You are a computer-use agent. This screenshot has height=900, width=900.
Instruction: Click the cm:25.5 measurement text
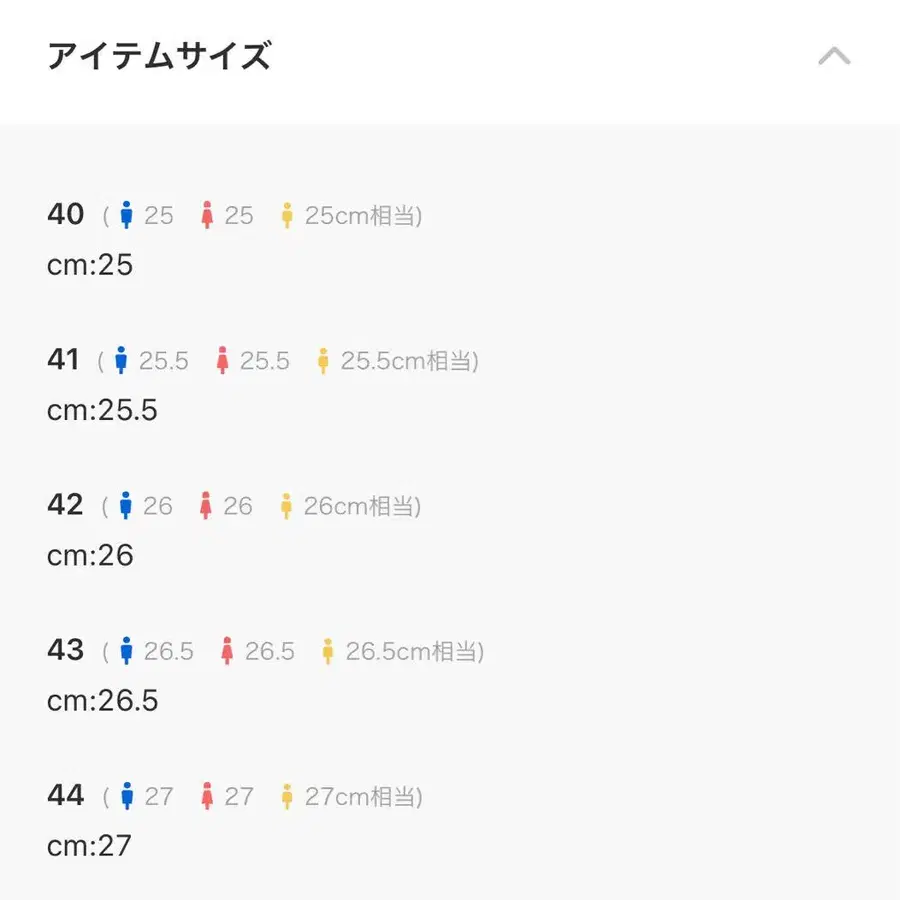tap(102, 410)
